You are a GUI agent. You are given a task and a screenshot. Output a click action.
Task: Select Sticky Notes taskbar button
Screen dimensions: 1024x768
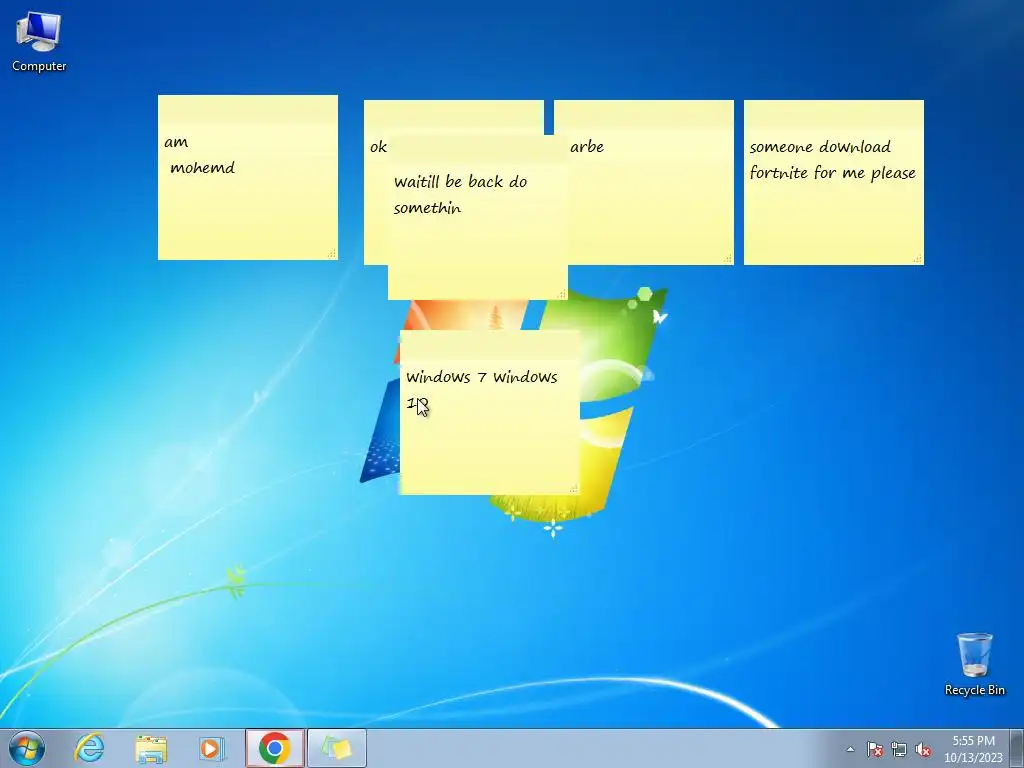point(337,748)
